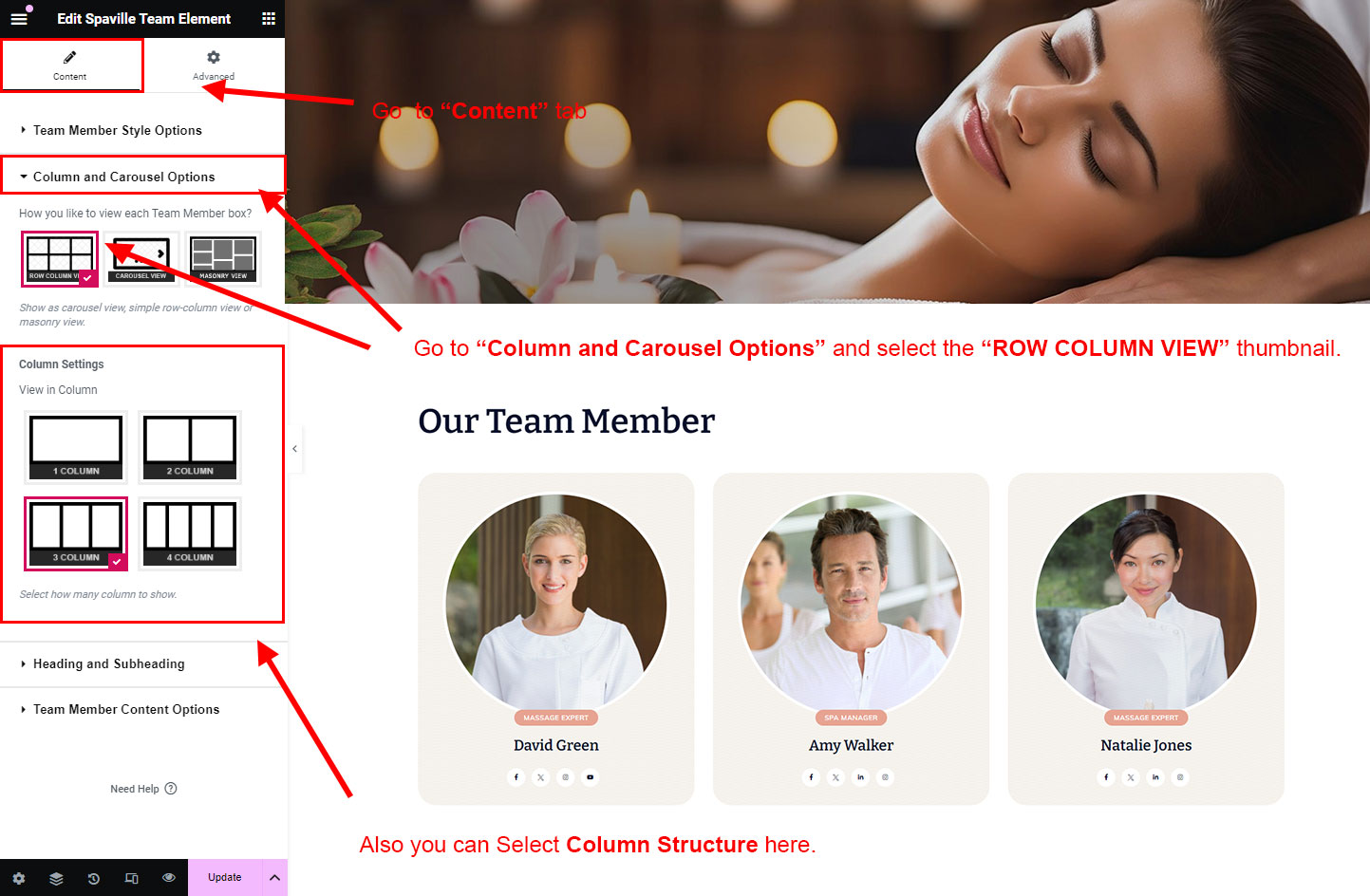
Task: Open the hamburger menu in the Elementor header
Action: click(x=19, y=19)
